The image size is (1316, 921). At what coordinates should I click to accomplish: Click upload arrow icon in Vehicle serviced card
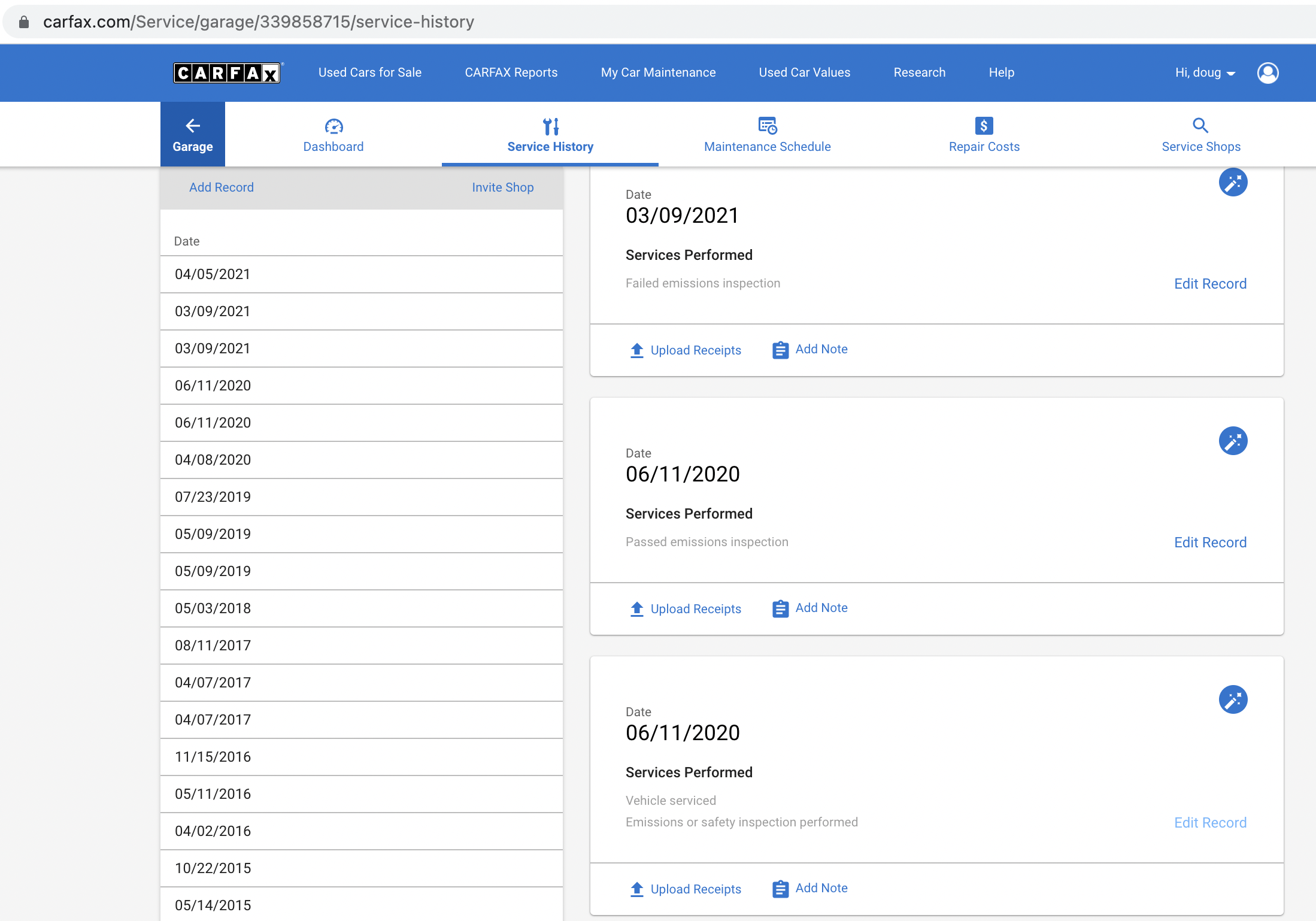(637, 889)
